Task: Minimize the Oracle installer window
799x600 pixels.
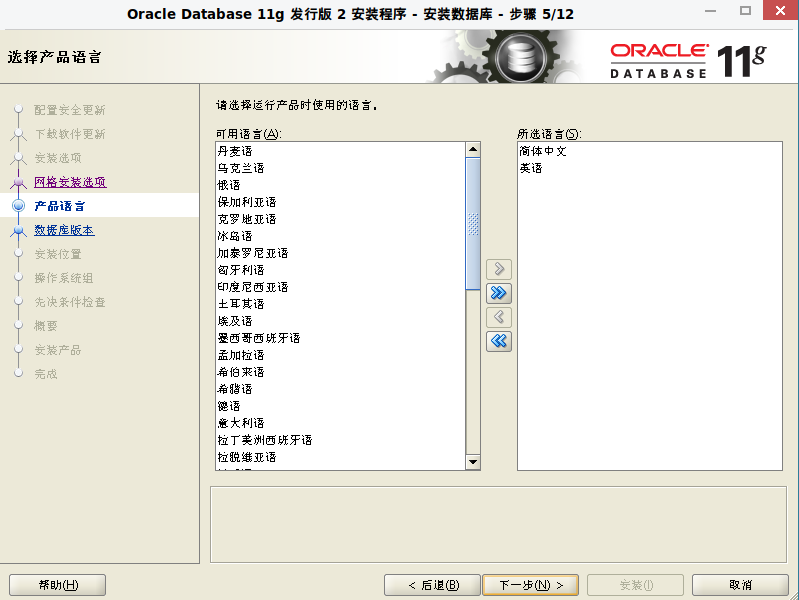Action: click(x=710, y=11)
